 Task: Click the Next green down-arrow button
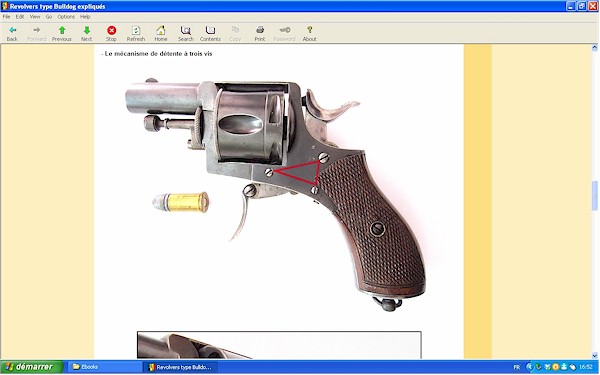pyautogui.click(x=86, y=33)
